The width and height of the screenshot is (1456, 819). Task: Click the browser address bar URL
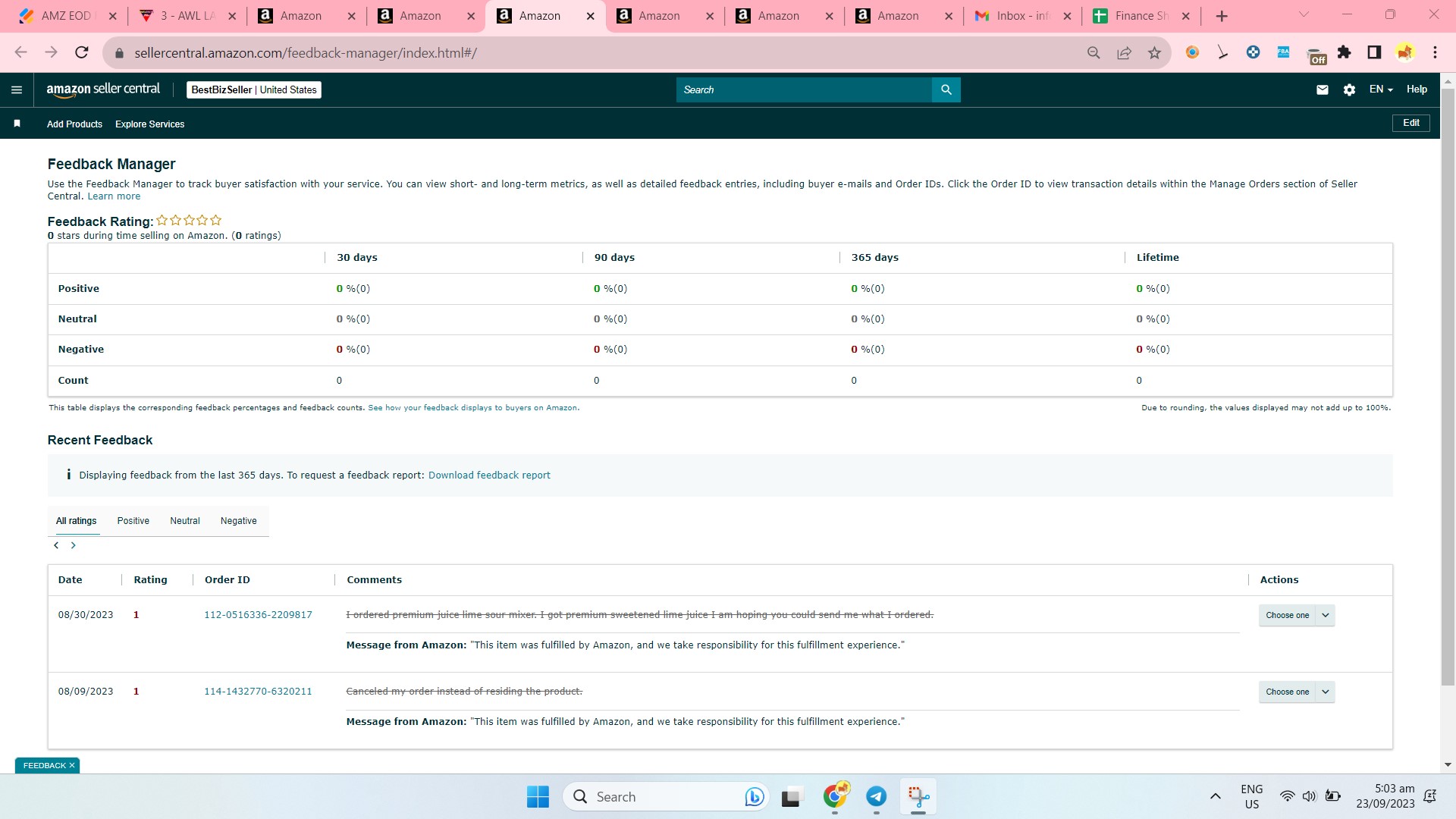(x=306, y=53)
